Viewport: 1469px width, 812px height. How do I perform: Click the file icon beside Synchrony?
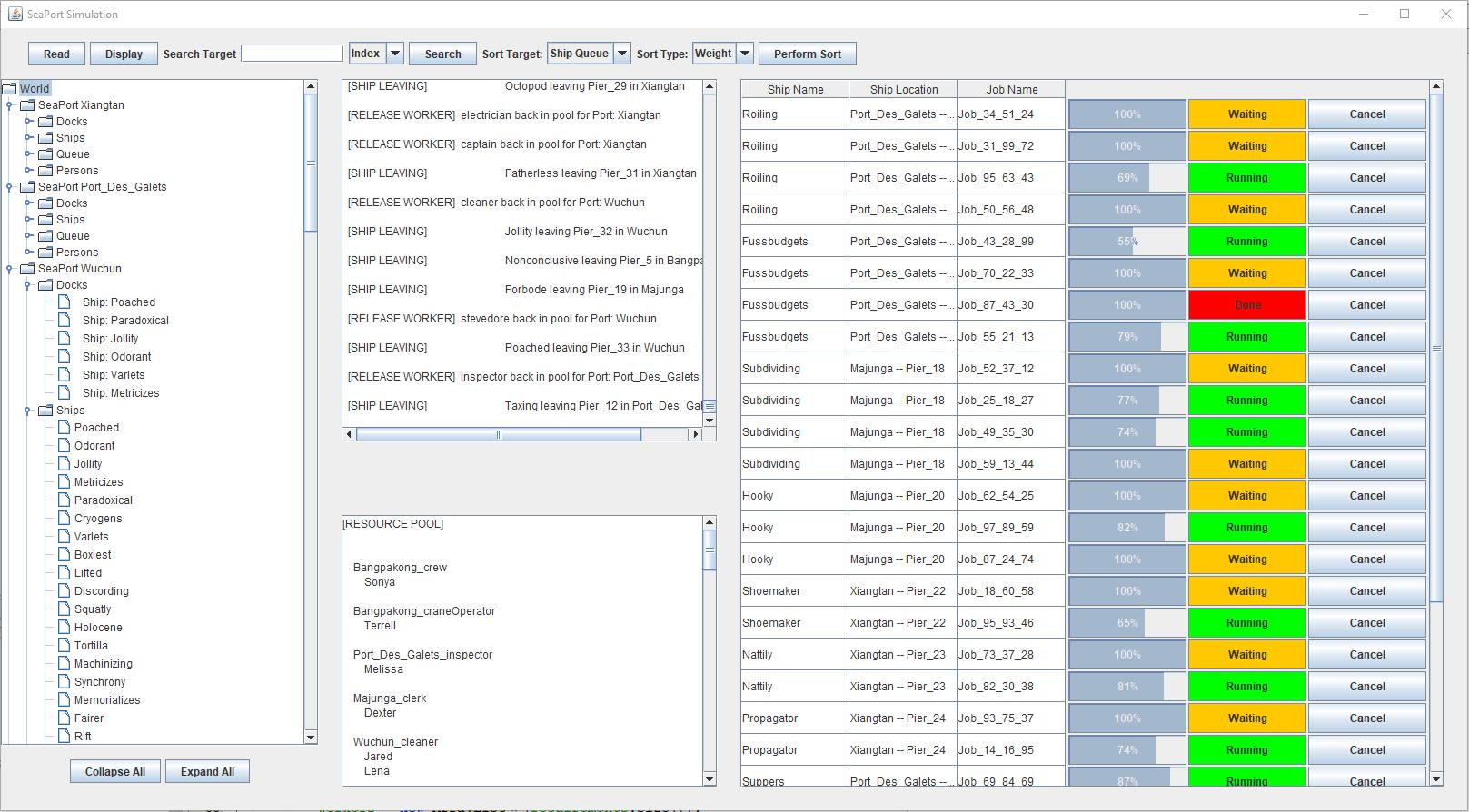pyautogui.click(x=65, y=681)
